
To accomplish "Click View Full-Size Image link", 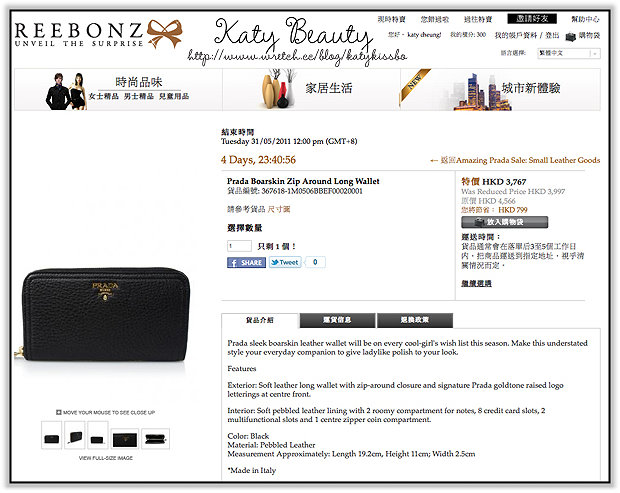I will pyautogui.click(x=106, y=458).
